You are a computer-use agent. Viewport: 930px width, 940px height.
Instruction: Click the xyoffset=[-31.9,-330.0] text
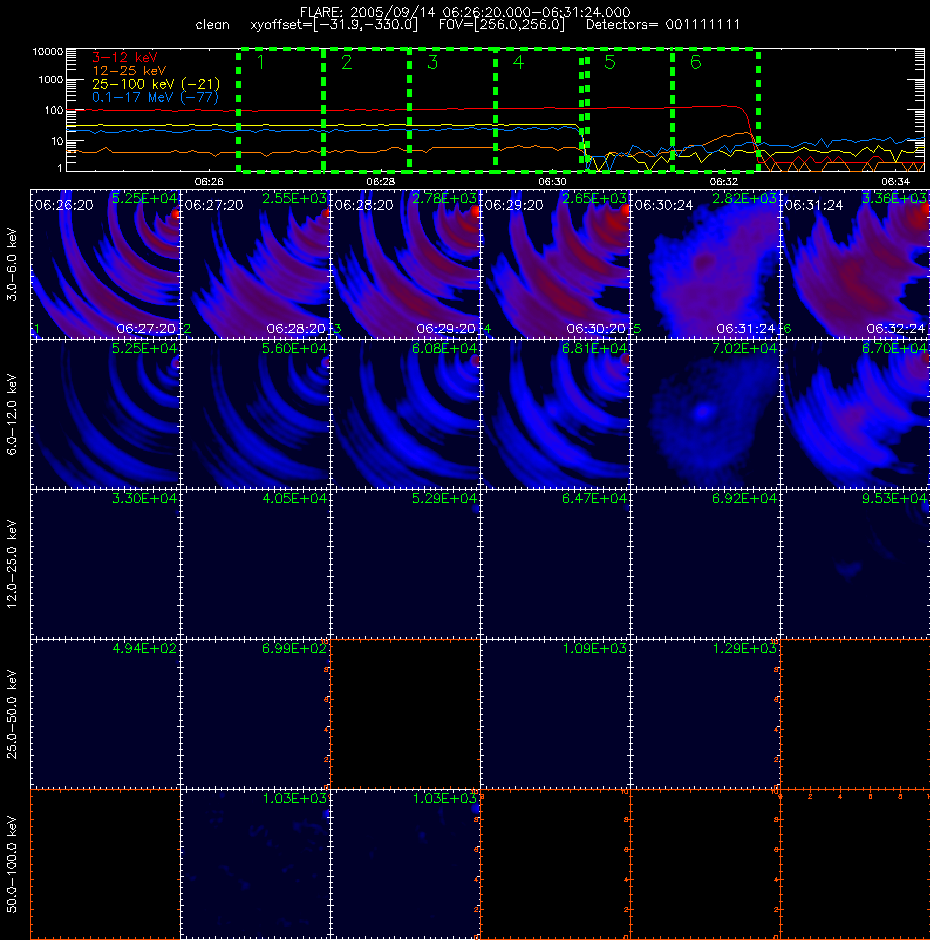334,25
